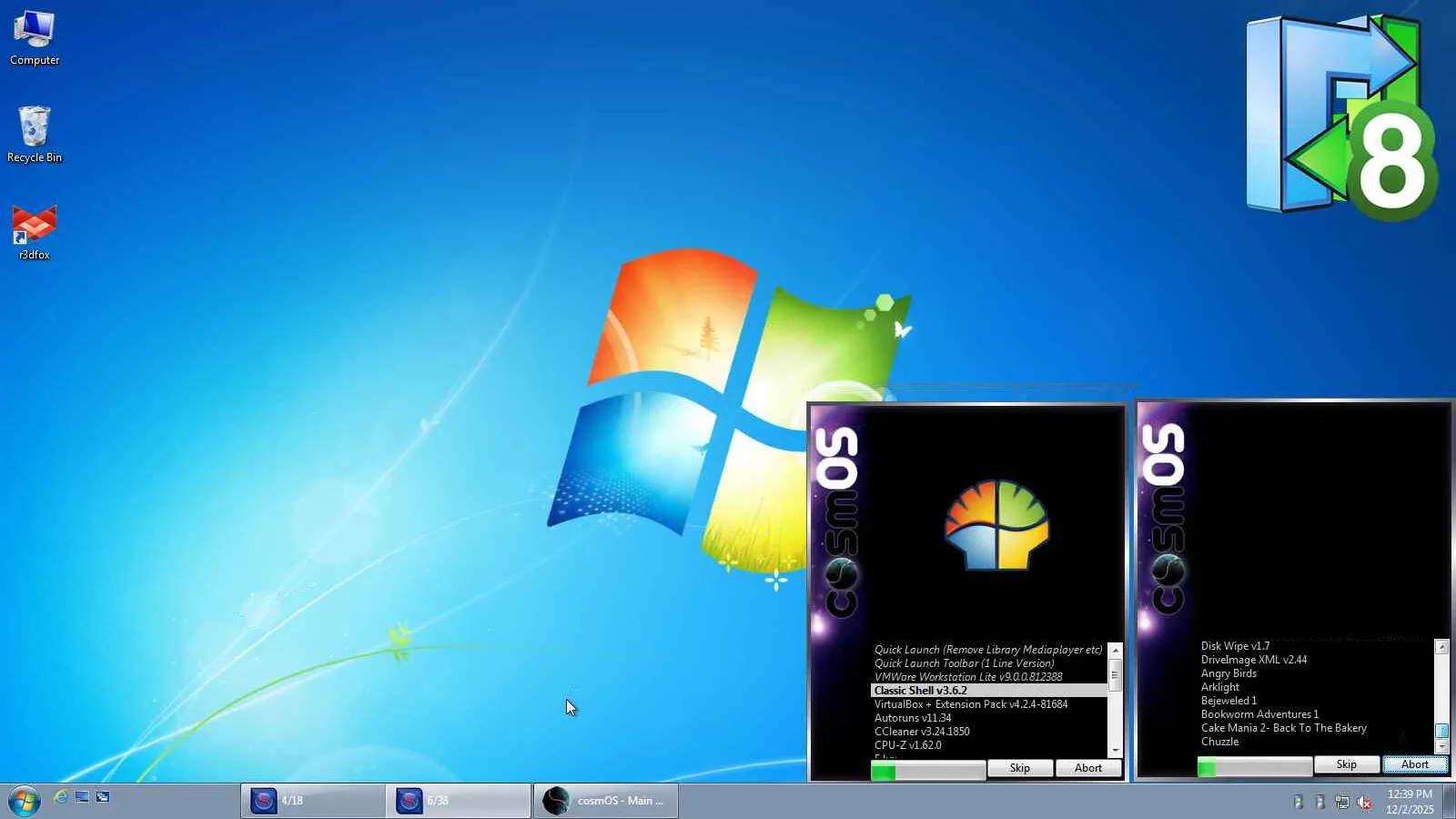
Task: Click the Switch Between Windows Quick Launch icon
Action: [103, 797]
